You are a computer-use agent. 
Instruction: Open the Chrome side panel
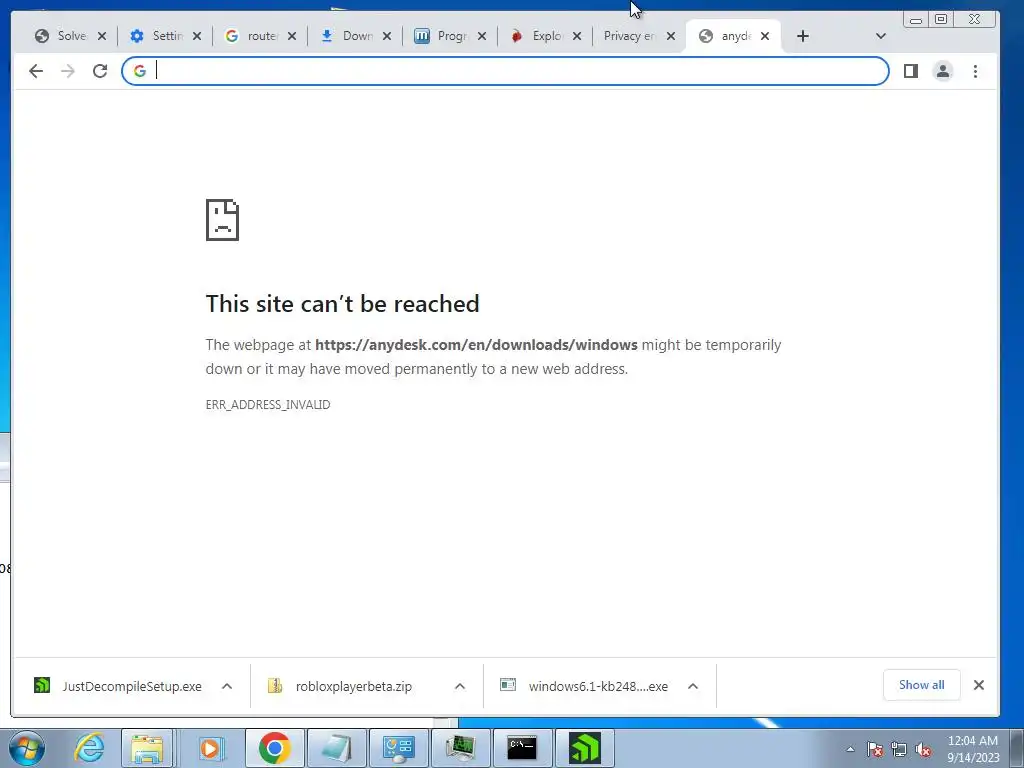911,71
